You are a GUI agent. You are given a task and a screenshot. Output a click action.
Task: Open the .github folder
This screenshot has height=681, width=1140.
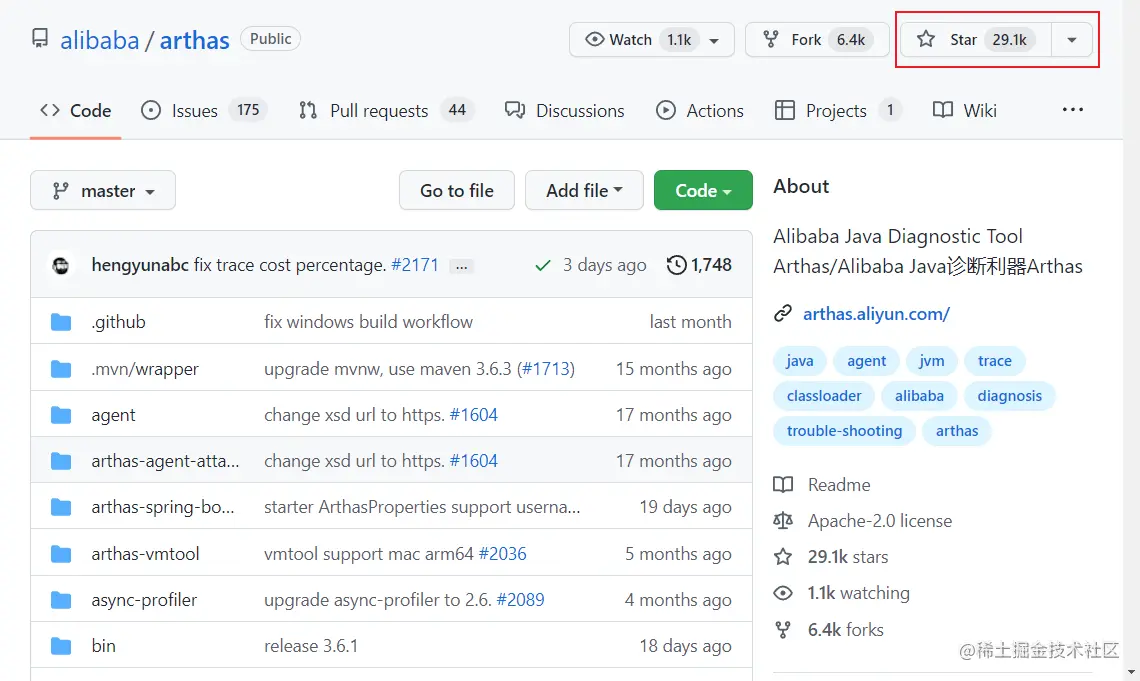[x=119, y=322]
